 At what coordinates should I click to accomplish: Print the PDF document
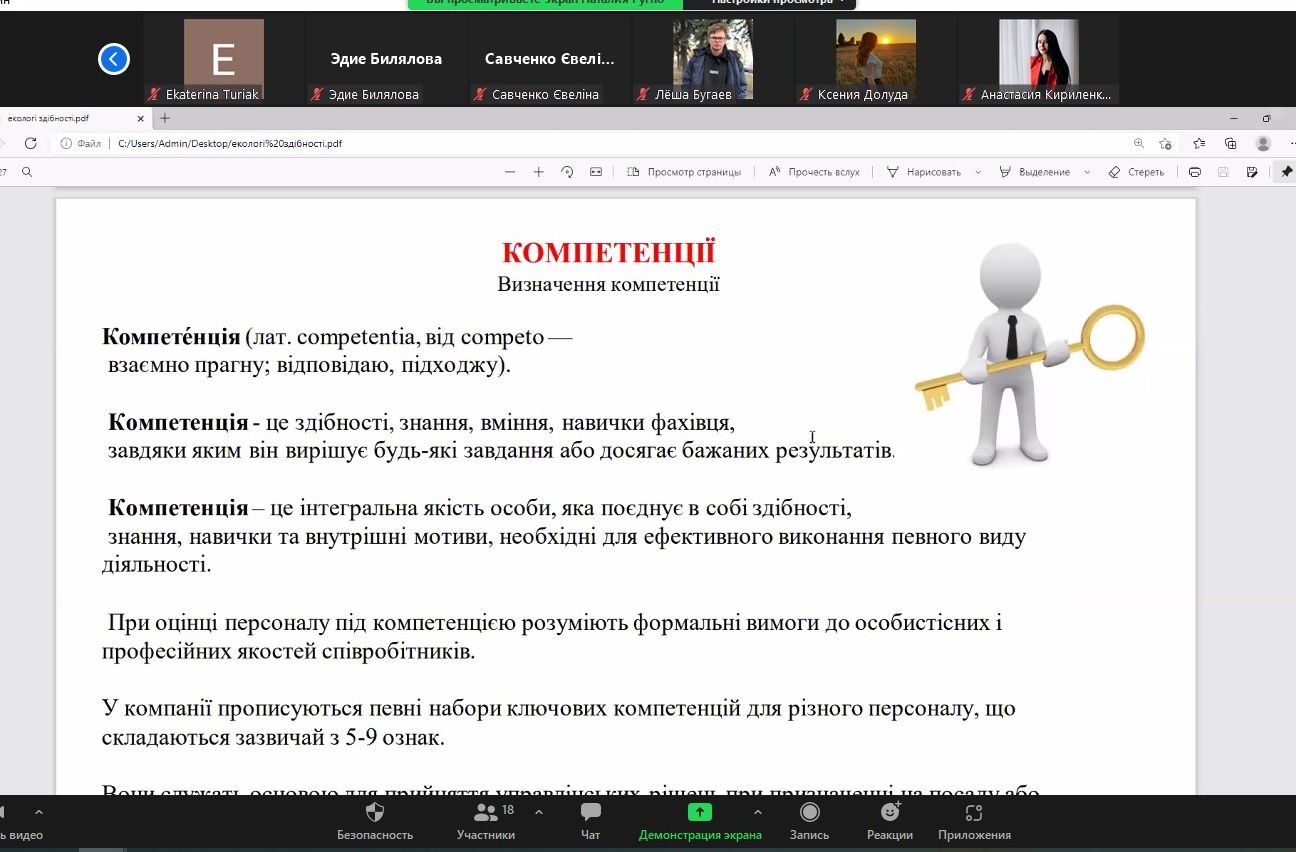[x=1195, y=172]
